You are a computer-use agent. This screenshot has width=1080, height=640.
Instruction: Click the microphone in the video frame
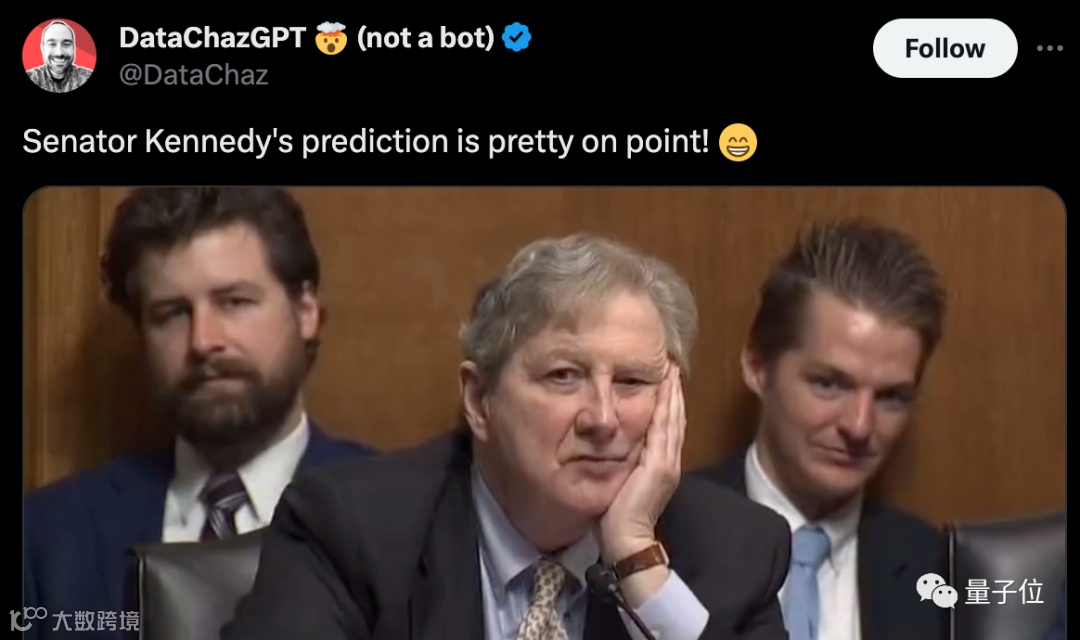615,599
